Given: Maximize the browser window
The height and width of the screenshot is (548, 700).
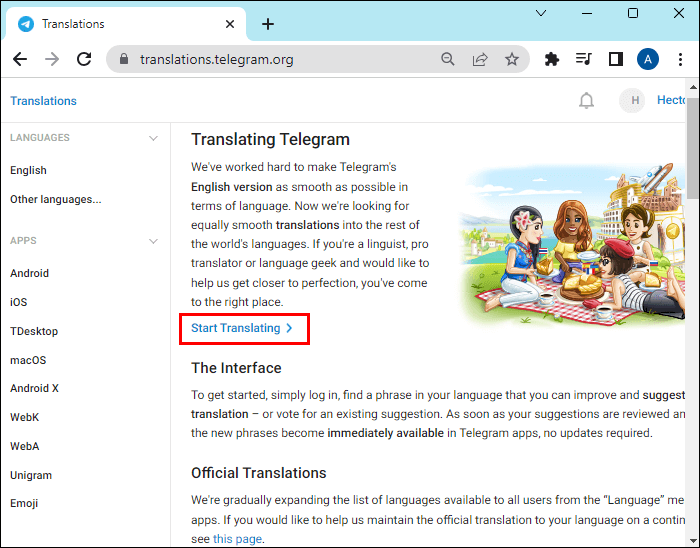Looking at the screenshot, I should click(x=633, y=13).
